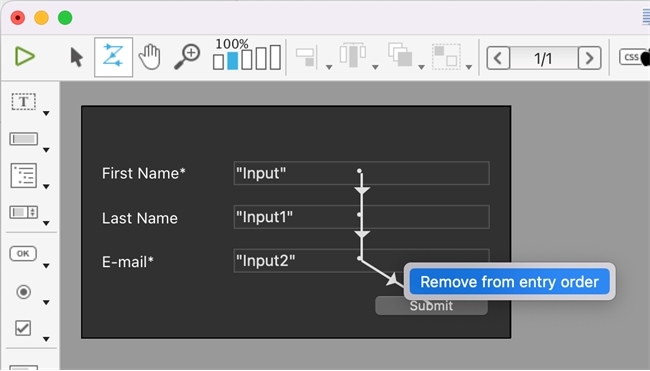Click the CSS button
650x371 pixels.
coord(633,57)
